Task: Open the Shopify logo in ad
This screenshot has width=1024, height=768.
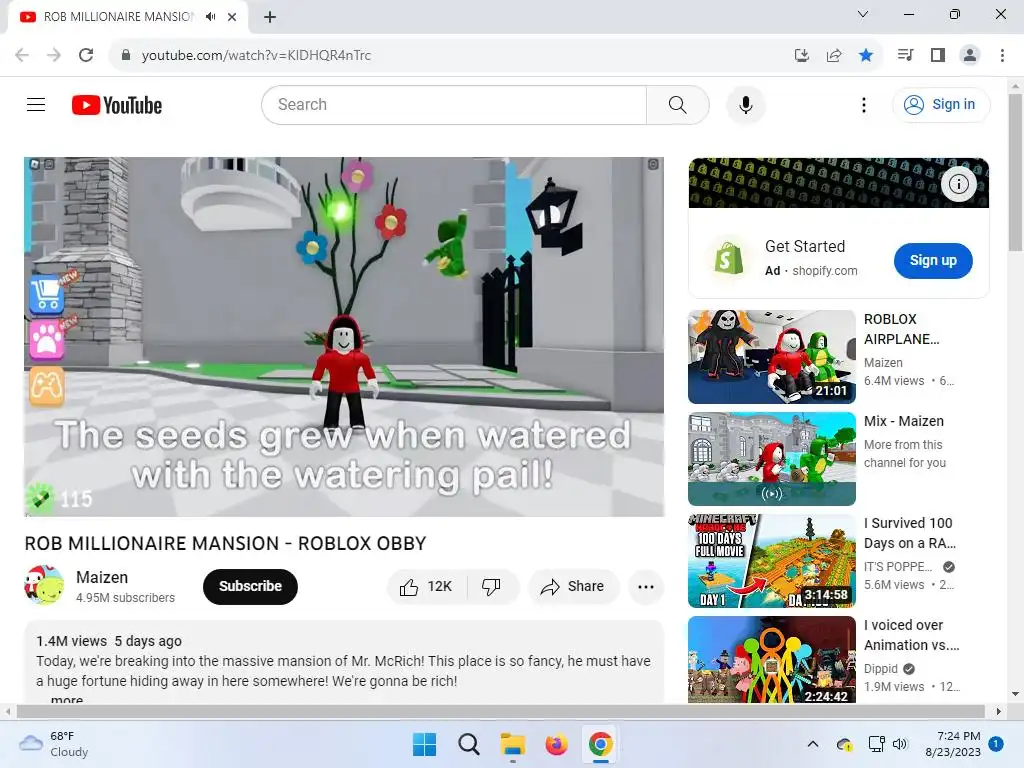Action: pyautogui.click(x=729, y=258)
